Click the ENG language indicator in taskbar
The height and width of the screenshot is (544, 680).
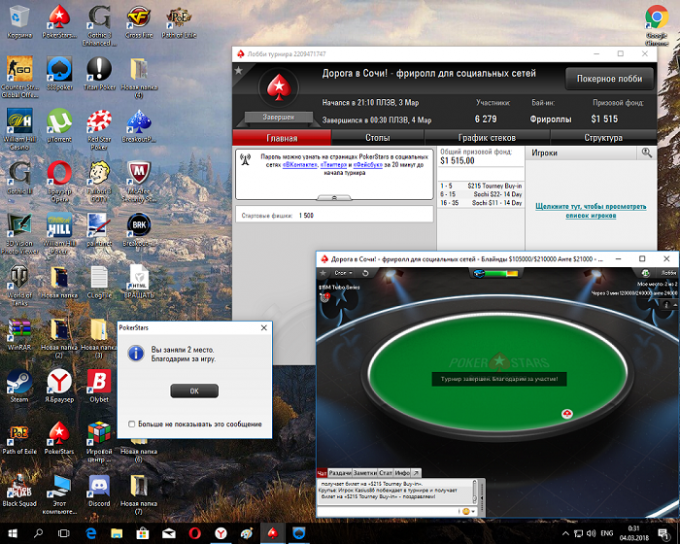coord(606,533)
